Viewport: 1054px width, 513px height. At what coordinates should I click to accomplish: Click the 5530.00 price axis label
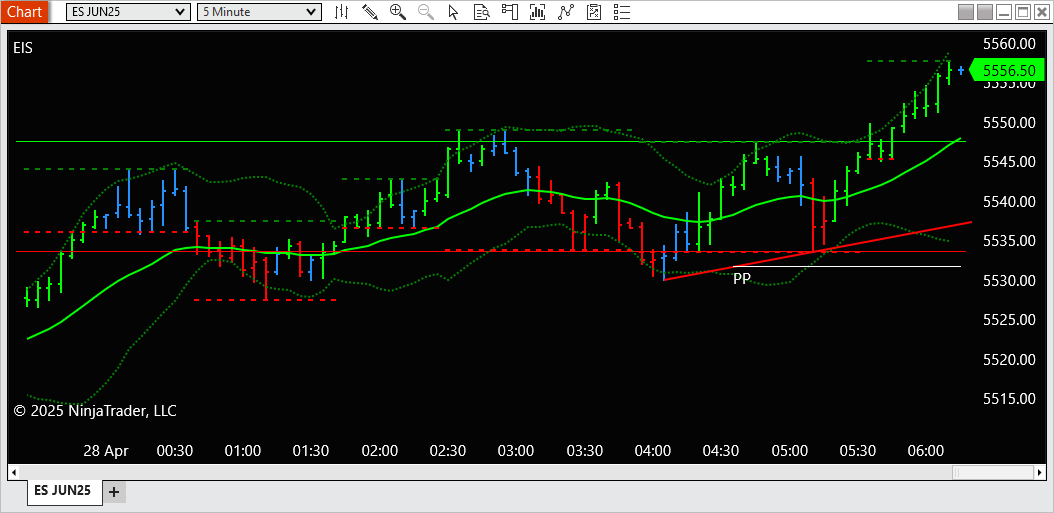click(x=1009, y=280)
